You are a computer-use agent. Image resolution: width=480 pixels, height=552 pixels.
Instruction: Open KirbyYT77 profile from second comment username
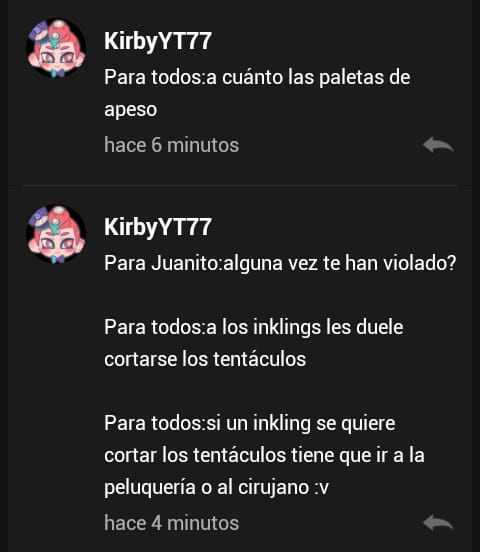tap(158, 227)
